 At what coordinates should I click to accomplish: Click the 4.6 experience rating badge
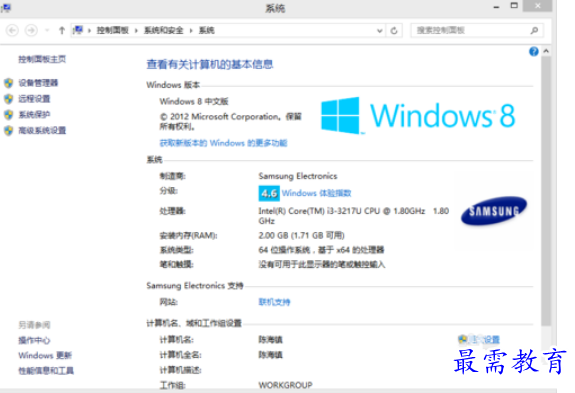click(x=269, y=193)
